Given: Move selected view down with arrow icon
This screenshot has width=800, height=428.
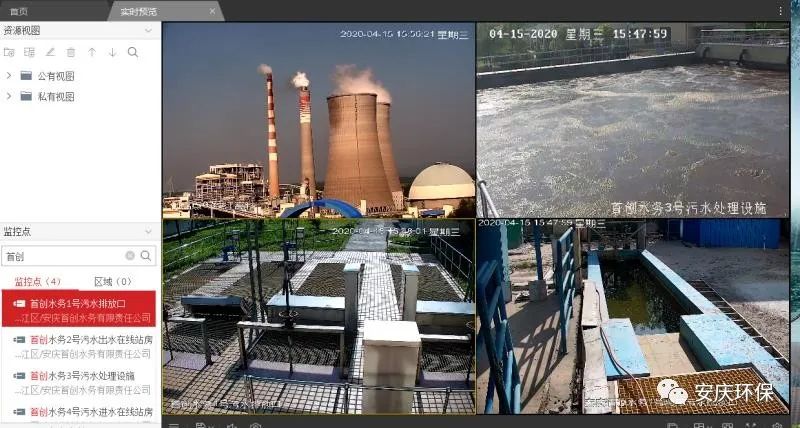Looking at the screenshot, I should [112, 52].
